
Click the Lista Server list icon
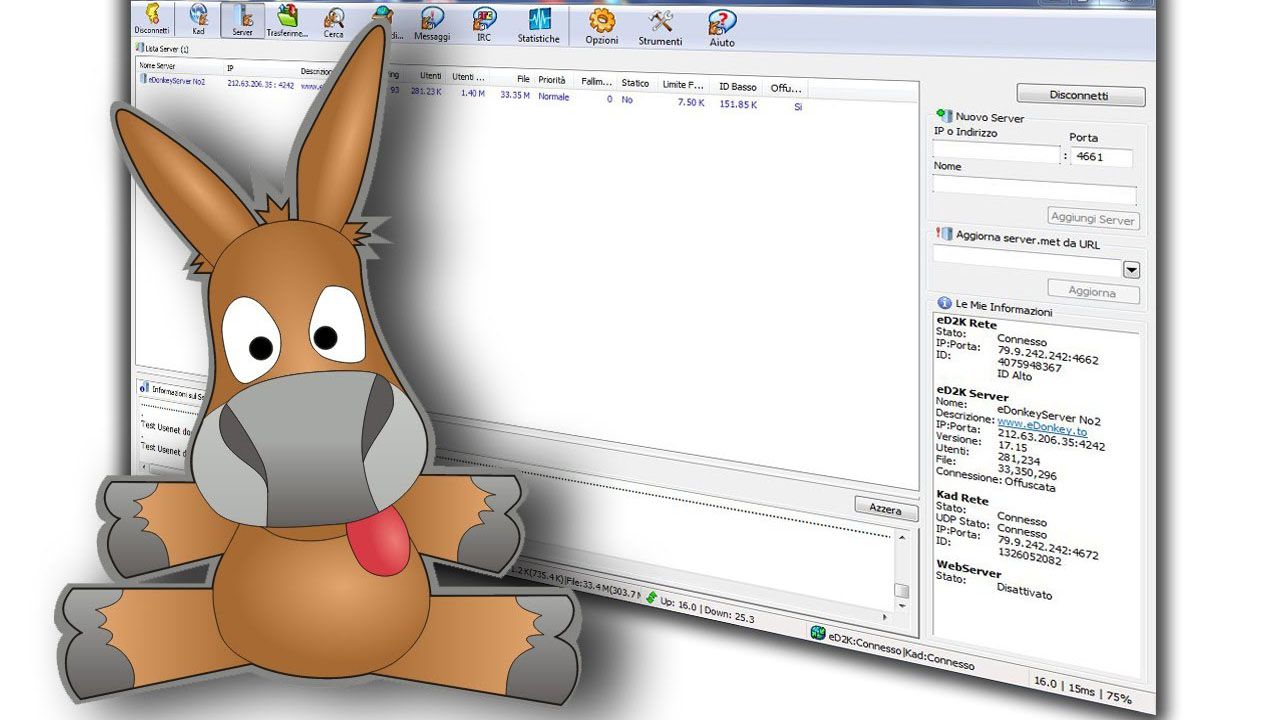click(140, 48)
